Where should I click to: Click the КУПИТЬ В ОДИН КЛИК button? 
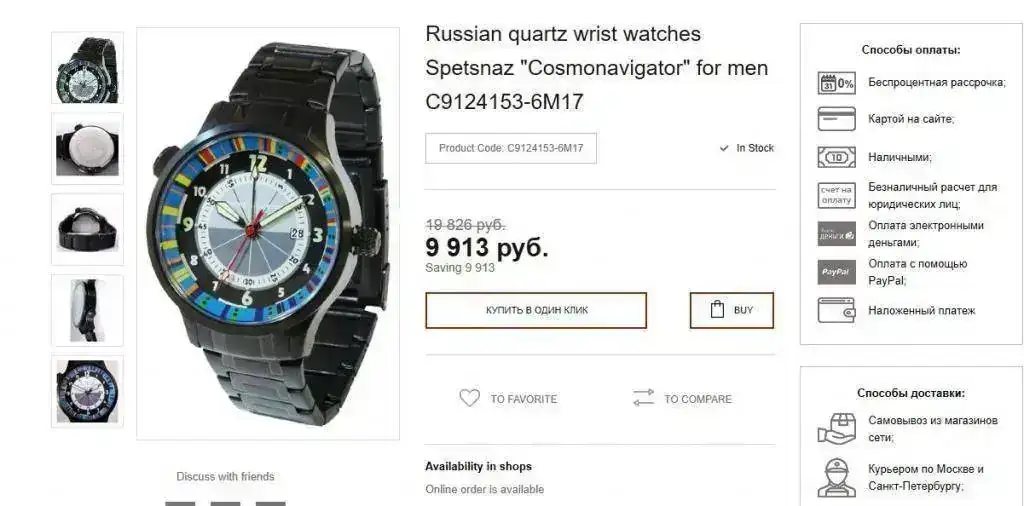(536, 310)
